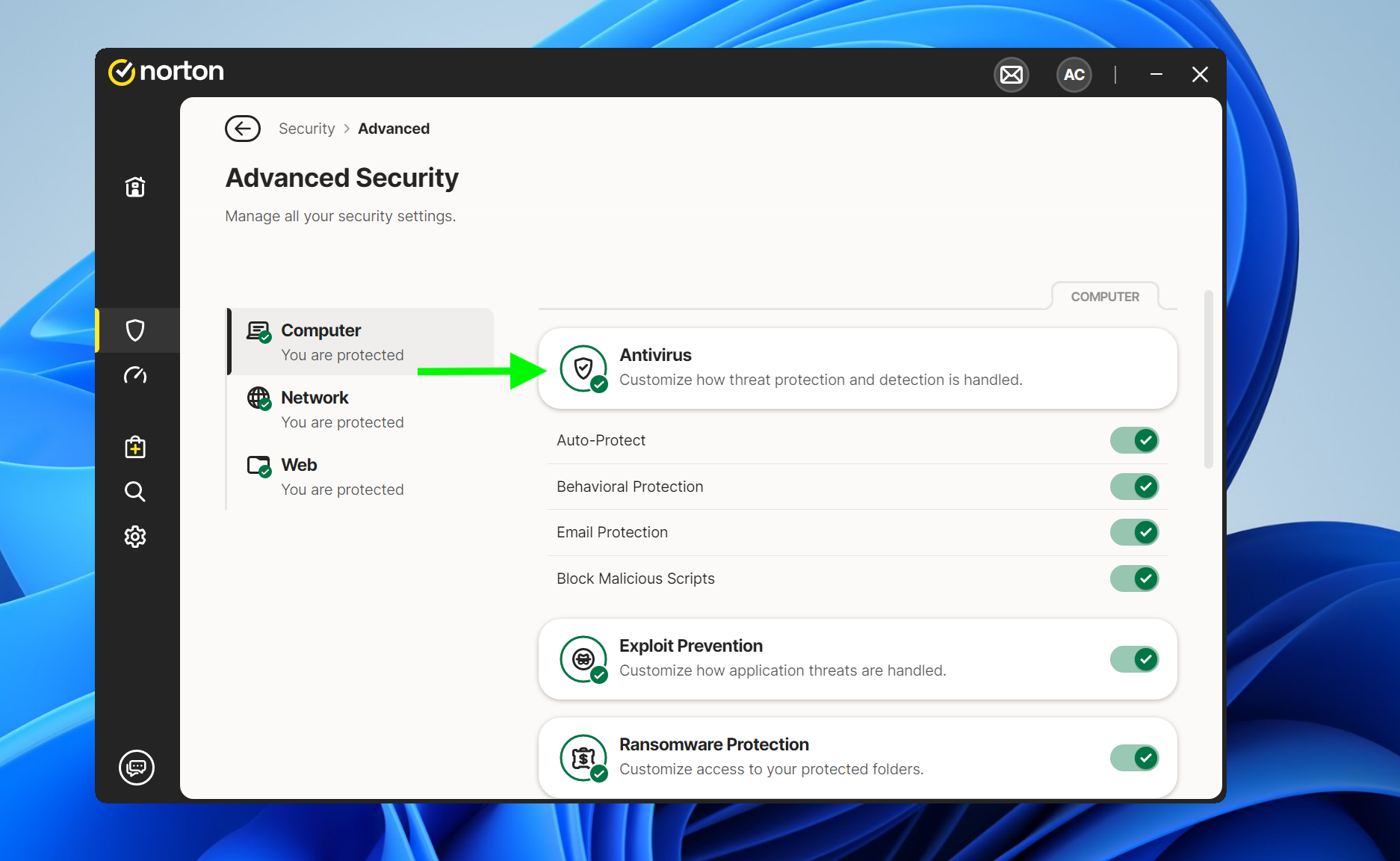Select the Security shield sidebar icon
1400x861 pixels.
pyautogui.click(x=135, y=330)
